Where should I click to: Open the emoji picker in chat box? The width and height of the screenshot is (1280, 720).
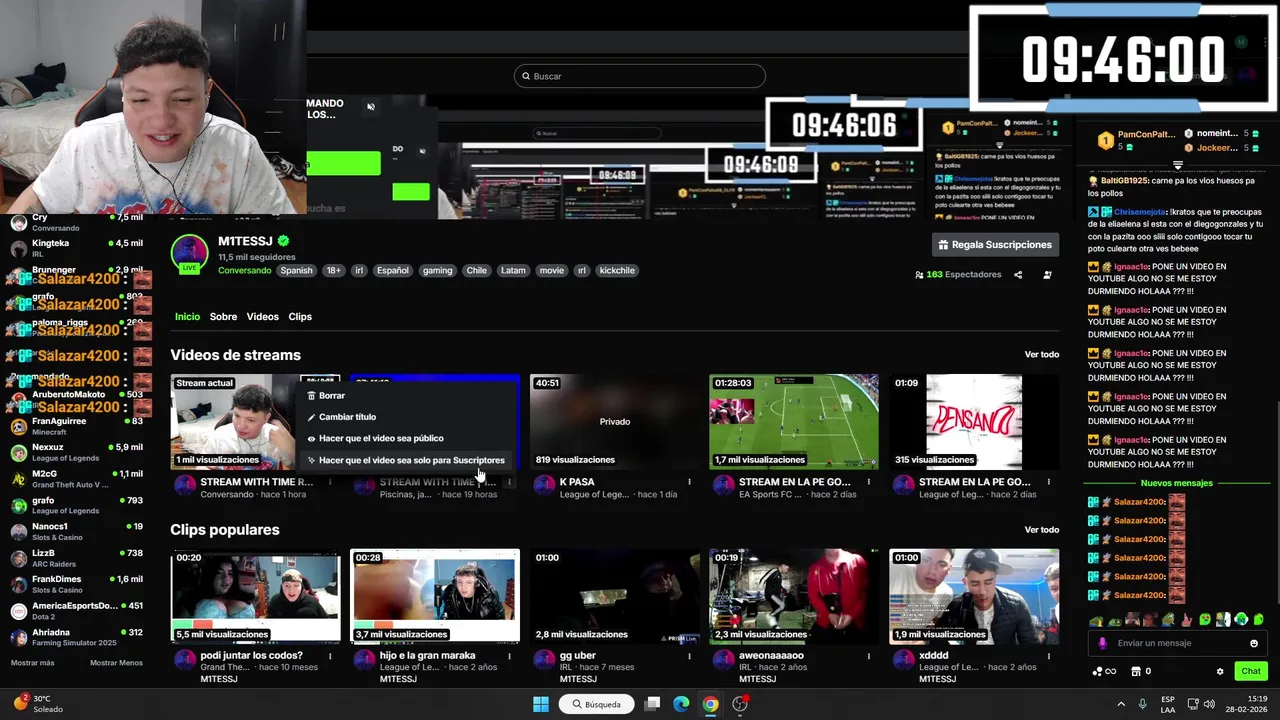(1254, 643)
